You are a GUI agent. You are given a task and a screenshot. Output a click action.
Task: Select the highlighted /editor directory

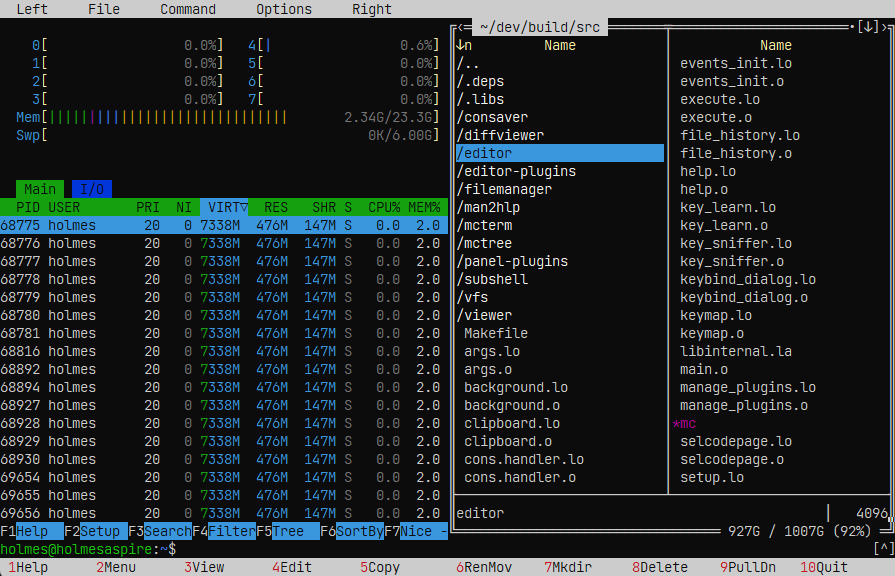click(x=559, y=153)
